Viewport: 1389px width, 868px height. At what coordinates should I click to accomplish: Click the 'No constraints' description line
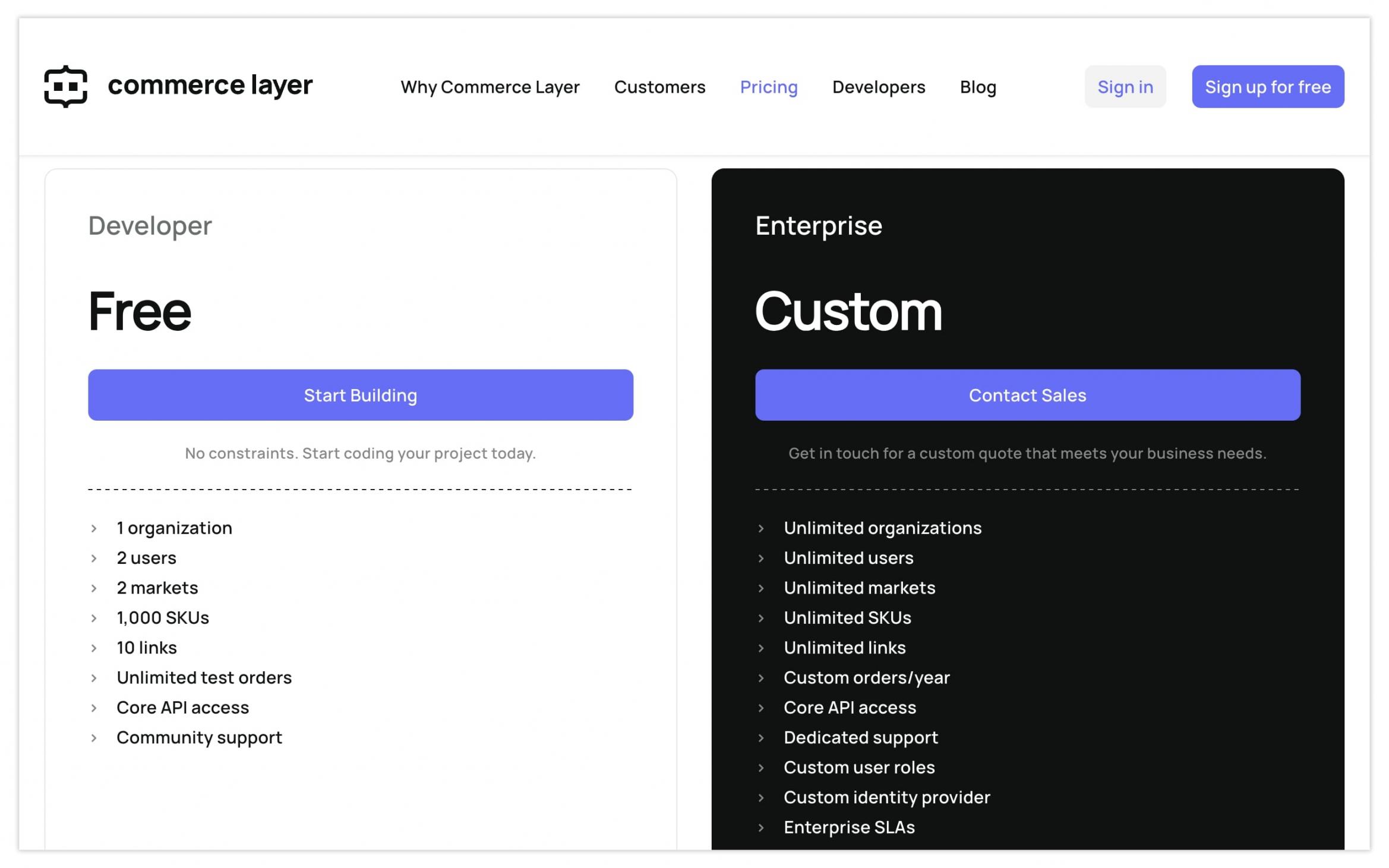pos(361,453)
